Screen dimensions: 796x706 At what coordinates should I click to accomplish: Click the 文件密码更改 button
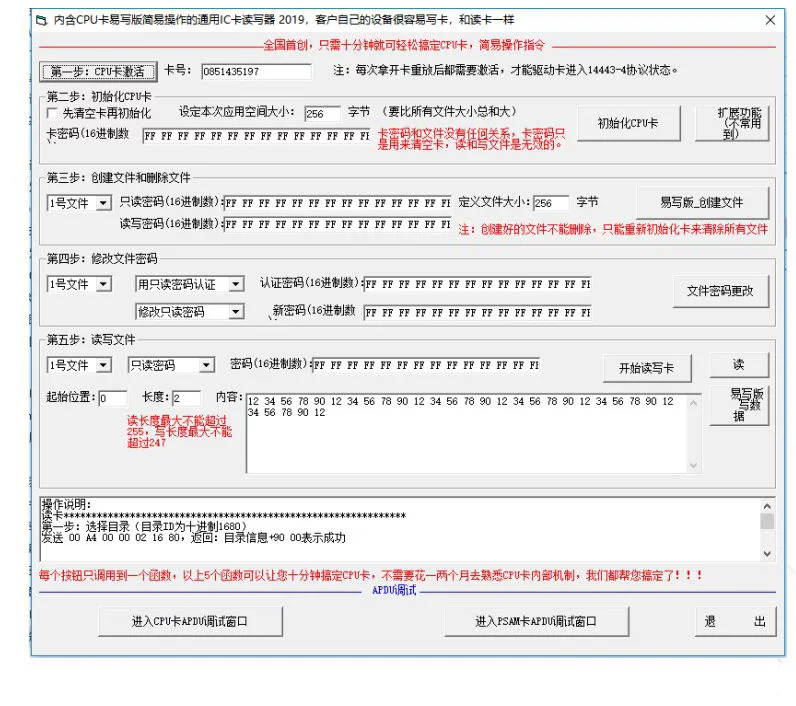[721, 291]
